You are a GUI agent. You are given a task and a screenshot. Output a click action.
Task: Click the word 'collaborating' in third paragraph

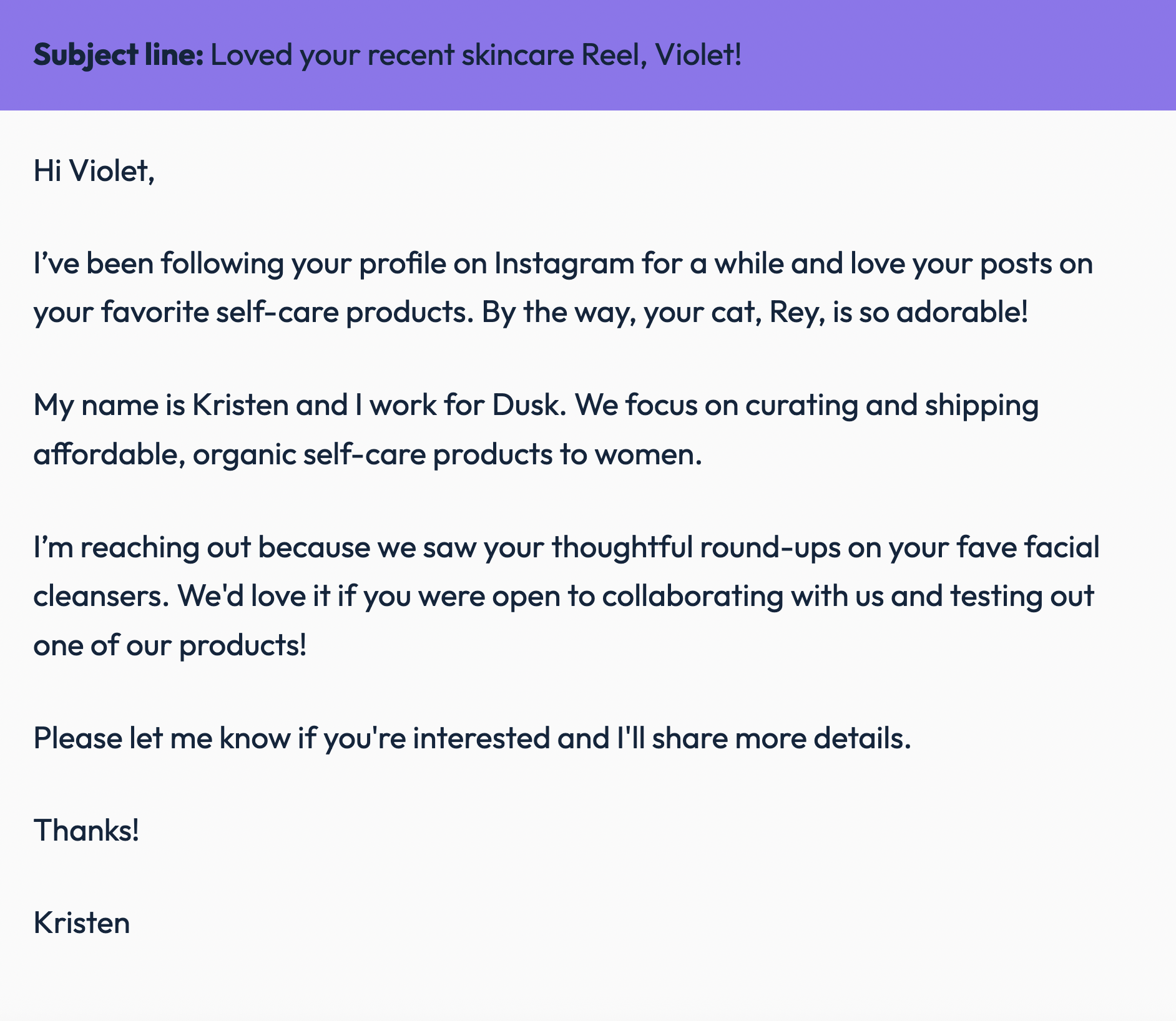point(693,596)
